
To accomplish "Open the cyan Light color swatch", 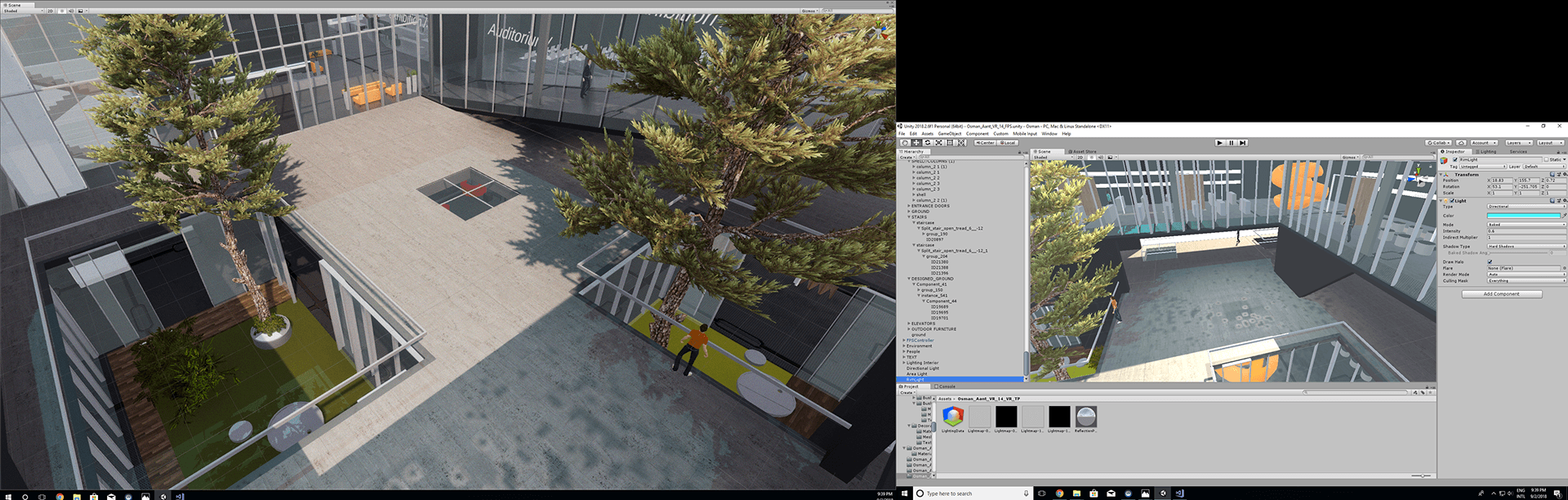I will point(1523,216).
